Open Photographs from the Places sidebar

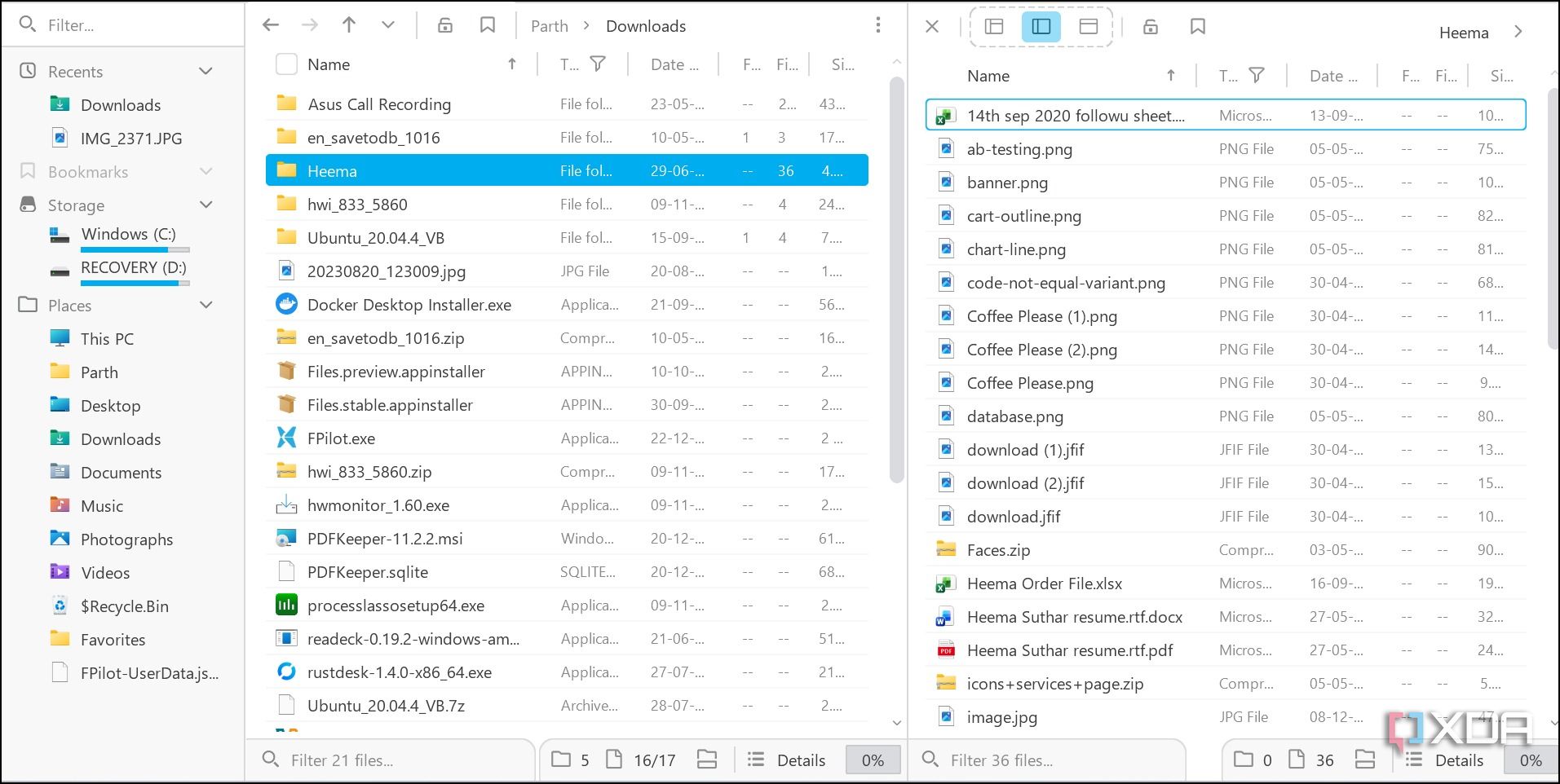coord(126,540)
